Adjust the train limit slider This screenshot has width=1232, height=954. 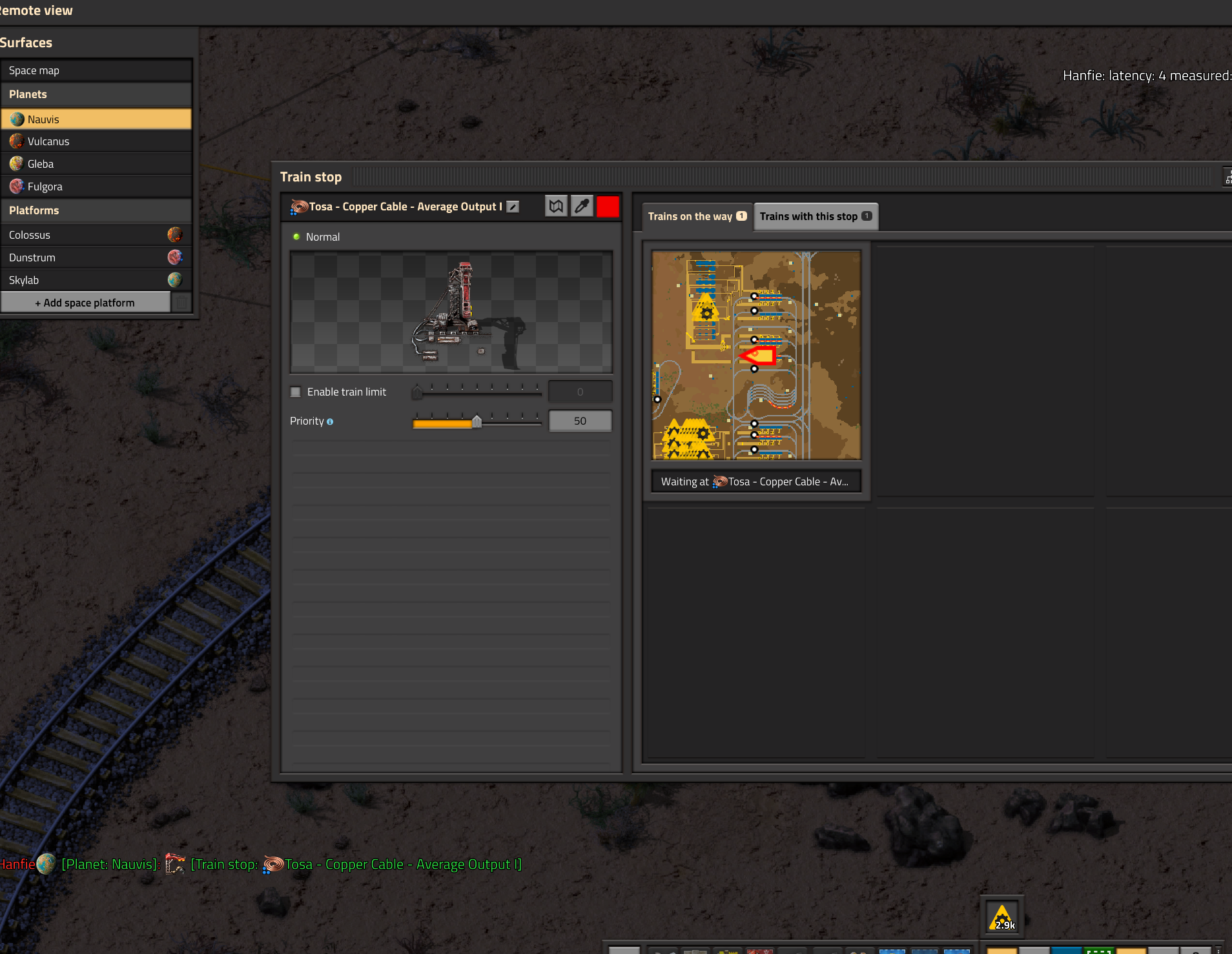[x=477, y=391]
